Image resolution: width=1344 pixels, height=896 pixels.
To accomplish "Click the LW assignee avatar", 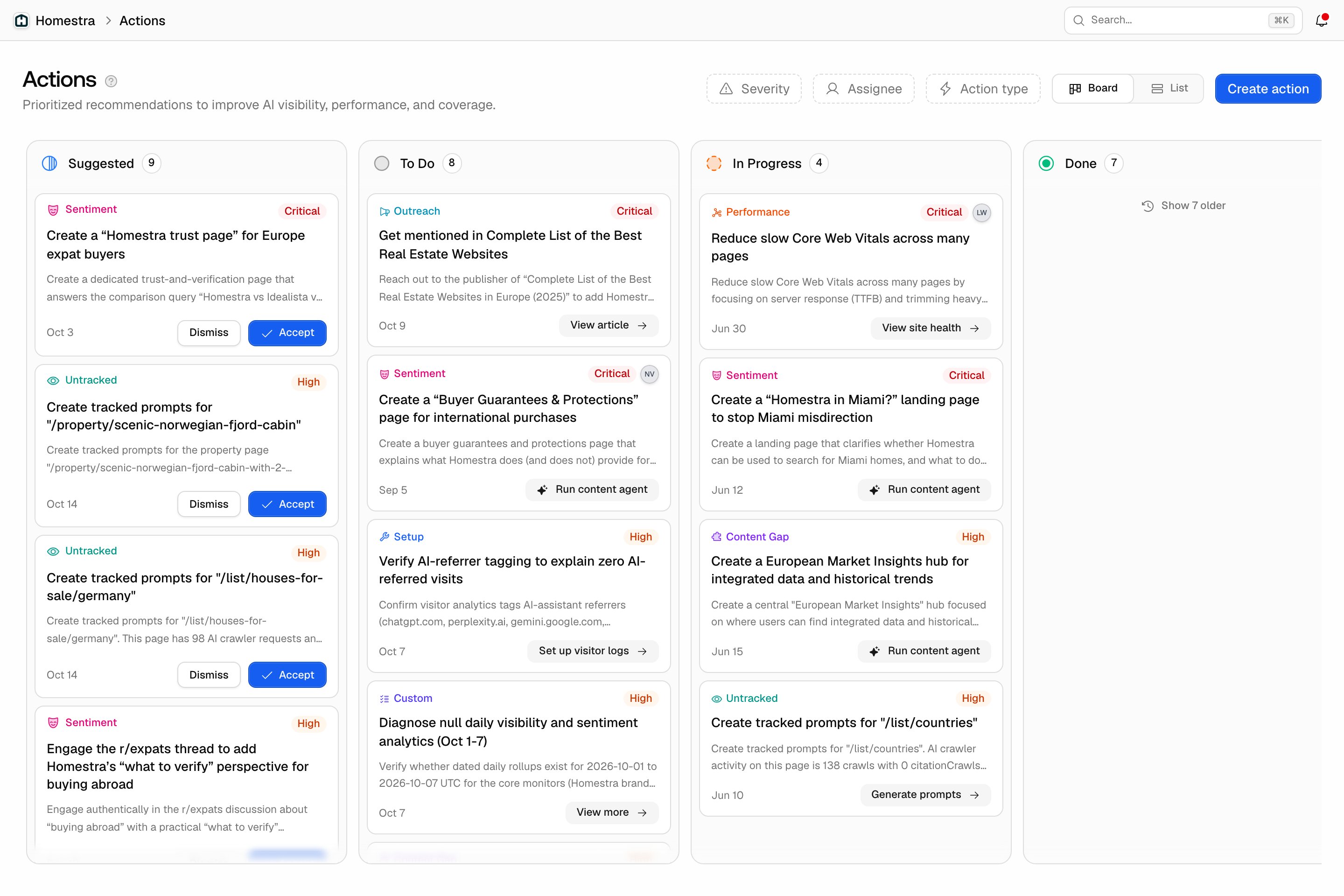I will pyautogui.click(x=982, y=213).
